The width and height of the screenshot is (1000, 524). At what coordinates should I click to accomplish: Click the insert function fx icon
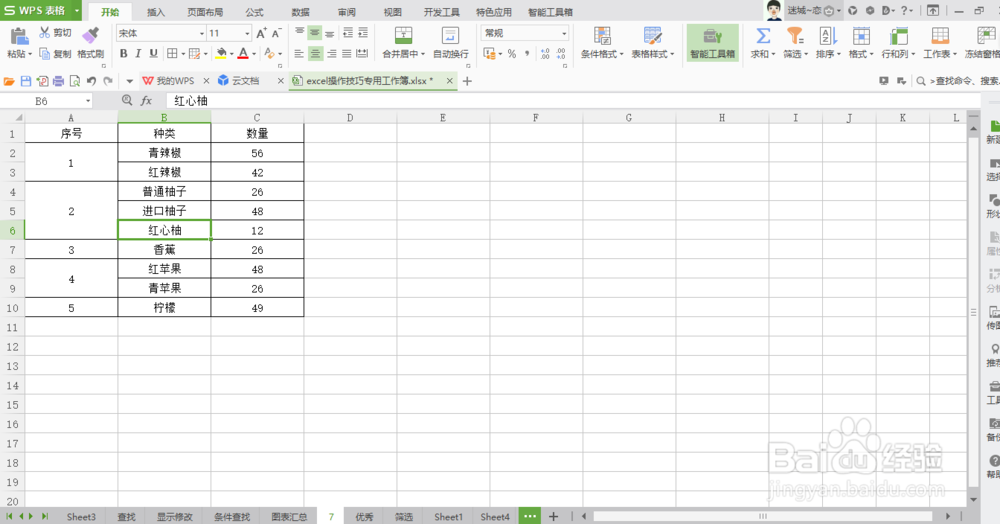click(146, 101)
